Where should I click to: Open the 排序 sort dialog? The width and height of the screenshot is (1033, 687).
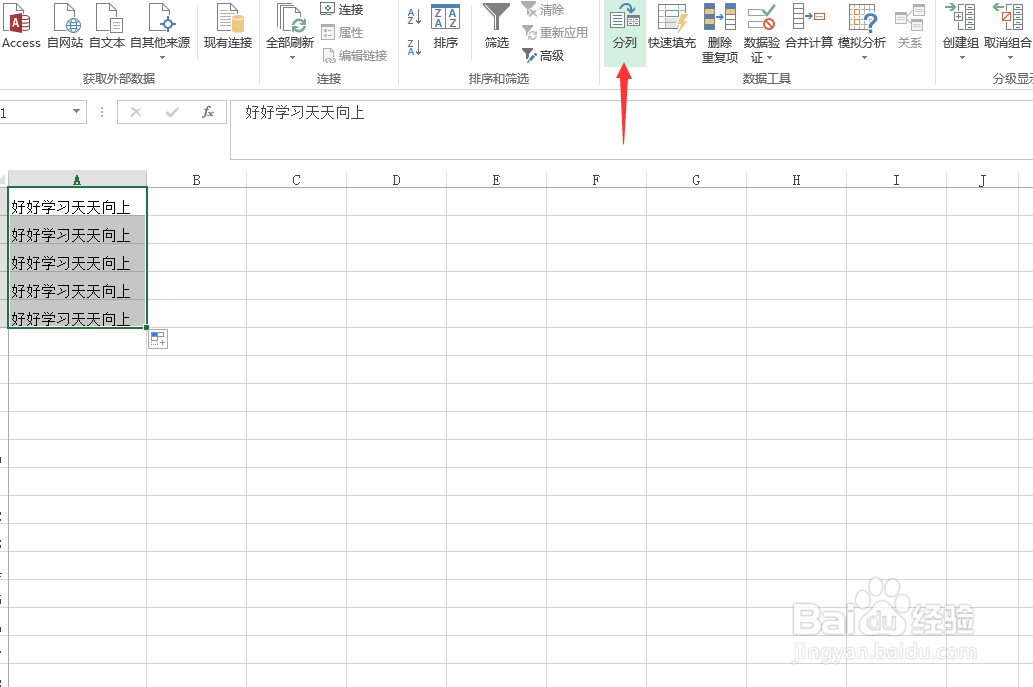(446, 26)
